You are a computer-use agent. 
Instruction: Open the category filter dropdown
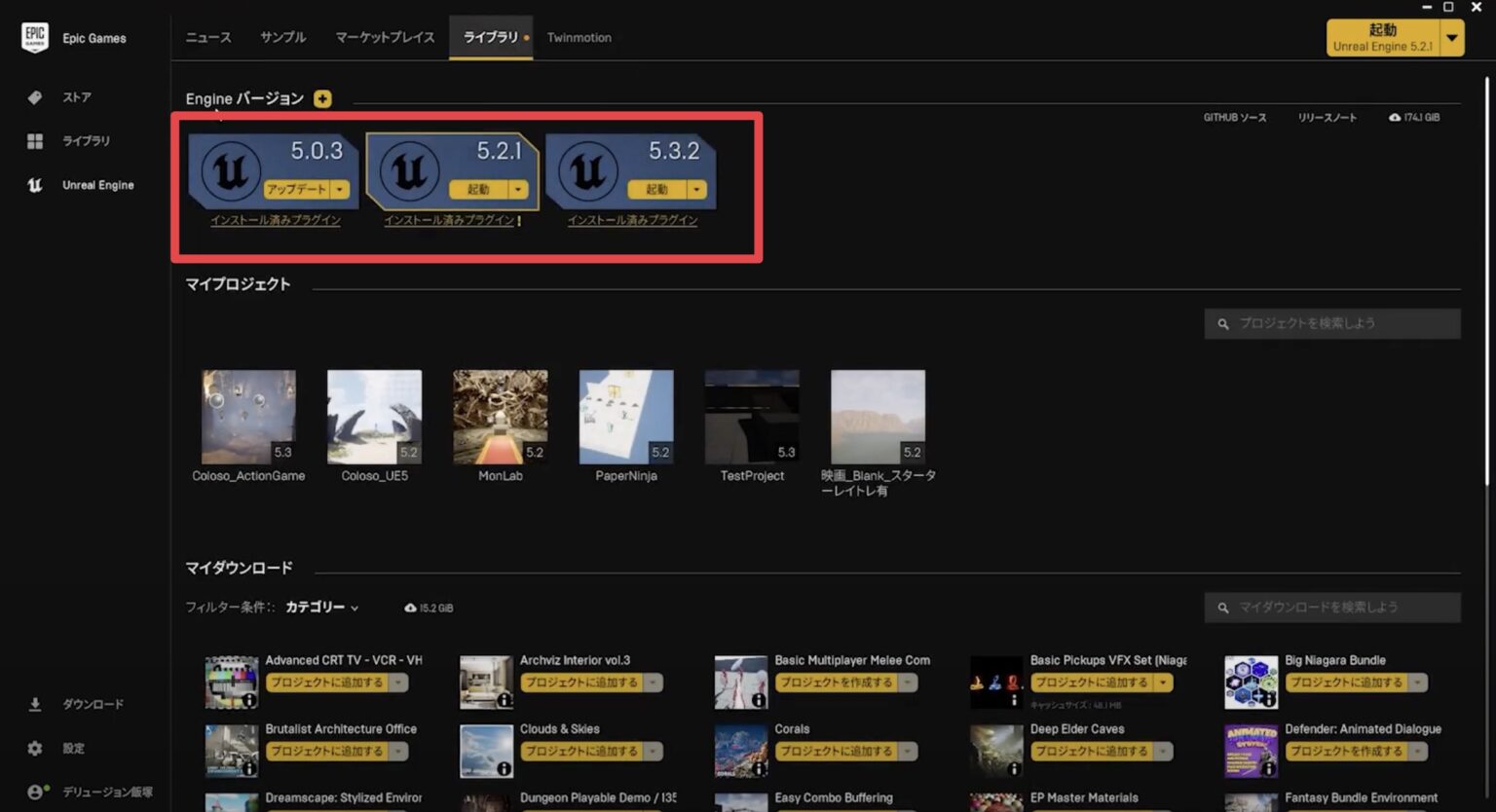[321, 608]
